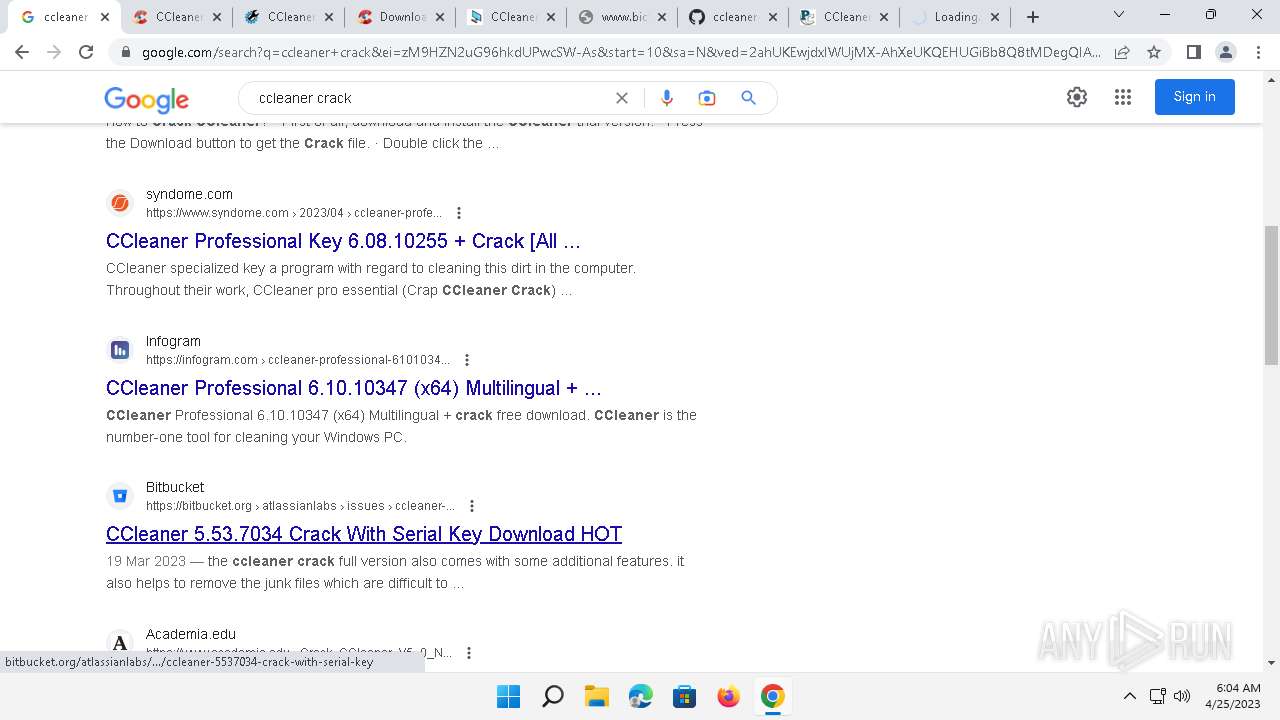Click the Infogram favicon
The image size is (1280, 720).
(x=120, y=350)
